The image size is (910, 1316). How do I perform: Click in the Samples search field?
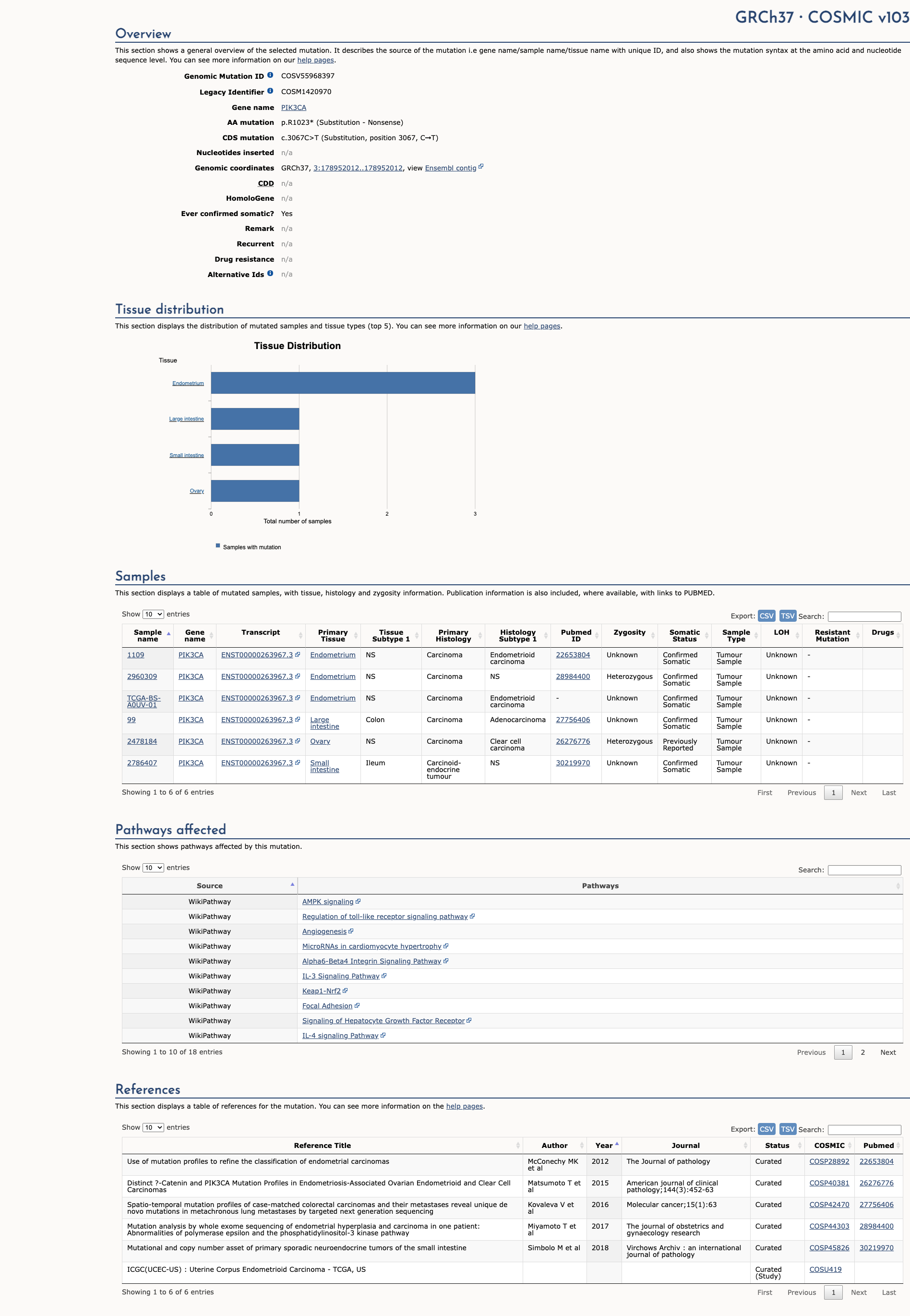coord(864,616)
